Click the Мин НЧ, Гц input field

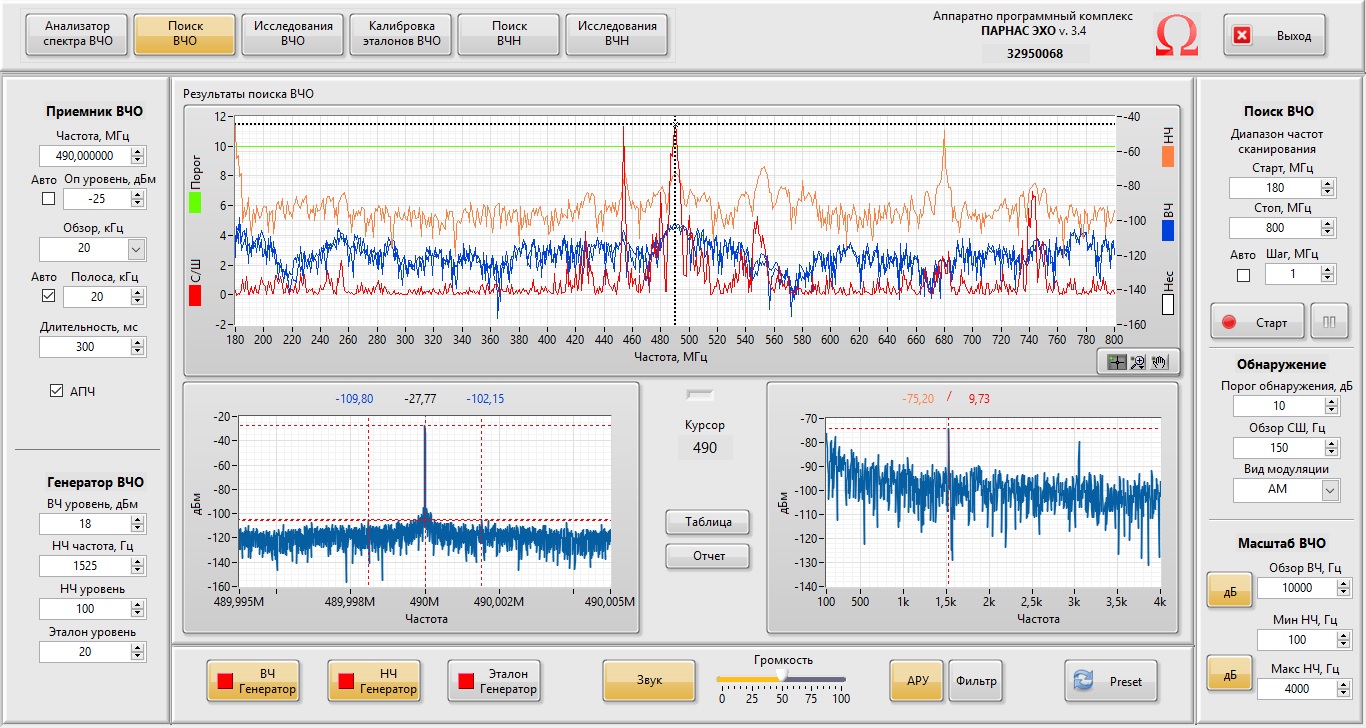click(x=1296, y=640)
